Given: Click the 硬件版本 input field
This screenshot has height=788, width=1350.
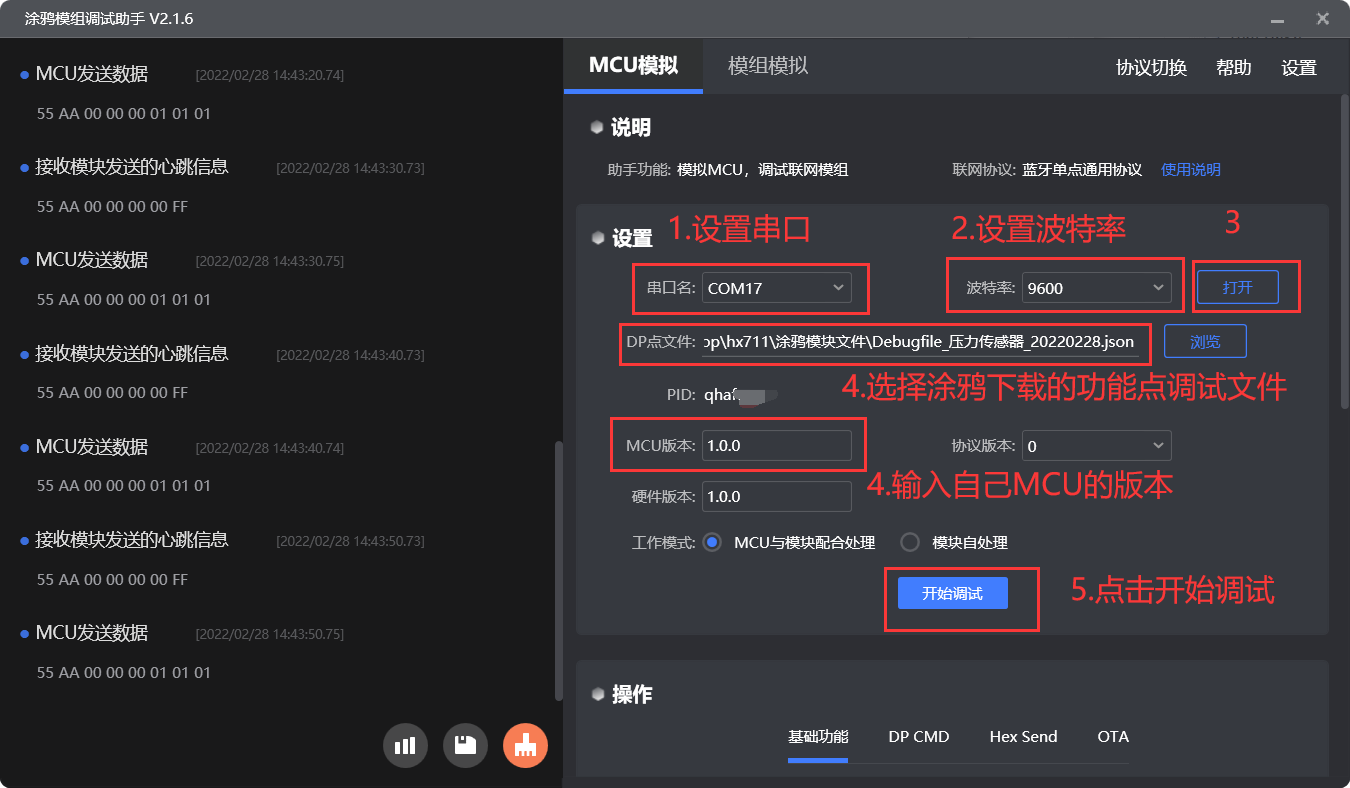Looking at the screenshot, I should pyautogui.click(x=777, y=497).
